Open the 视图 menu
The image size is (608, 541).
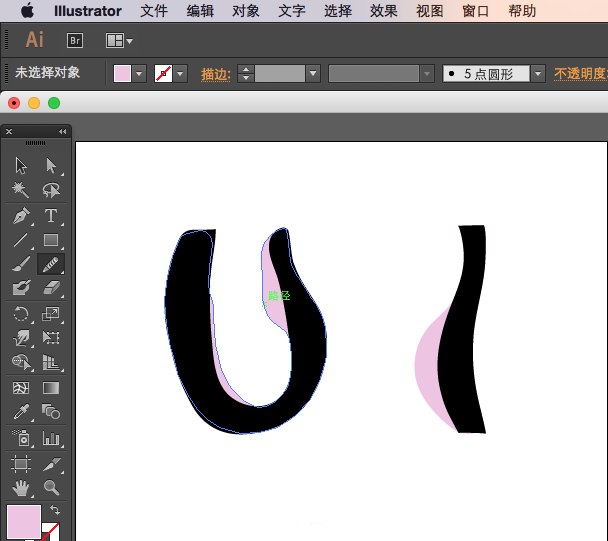click(430, 11)
